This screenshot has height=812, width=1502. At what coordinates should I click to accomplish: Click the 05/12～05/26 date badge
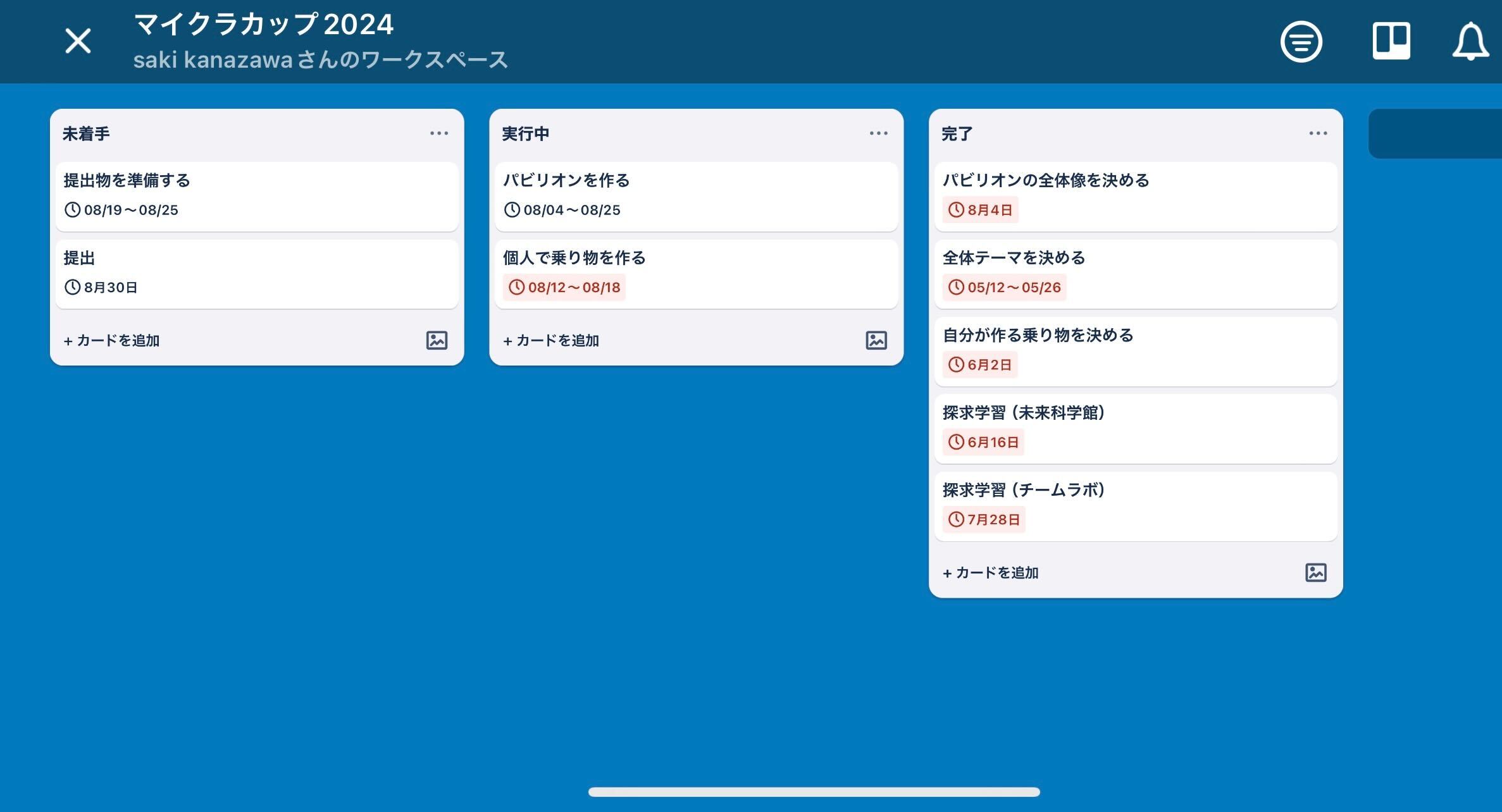(1004, 287)
